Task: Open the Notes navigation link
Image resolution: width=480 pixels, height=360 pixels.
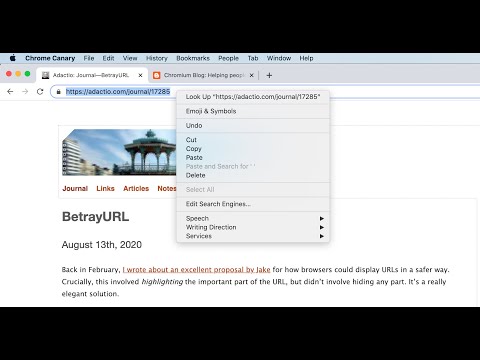Action: [x=167, y=188]
